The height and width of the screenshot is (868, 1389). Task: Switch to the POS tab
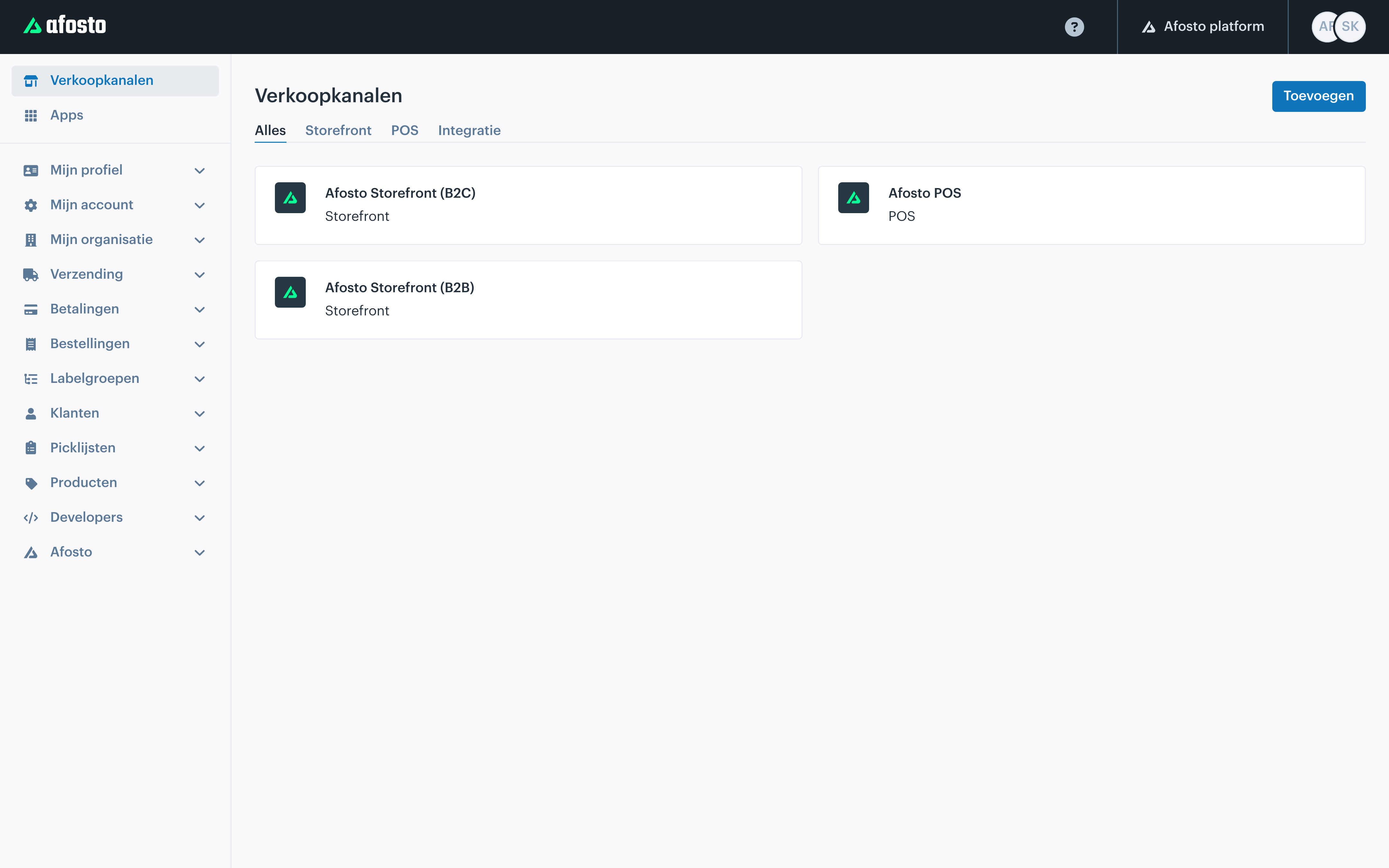click(405, 130)
